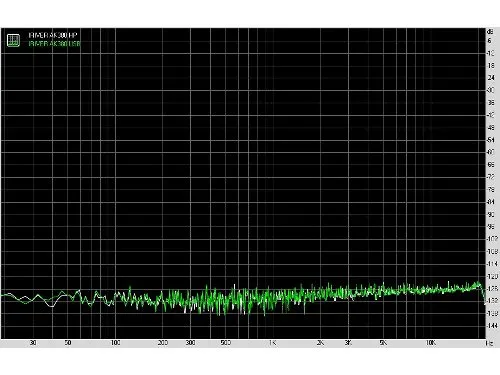Click the 3K frequency axis label
The height and width of the screenshot is (375, 500).
pyautogui.click(x=348, y=343)
